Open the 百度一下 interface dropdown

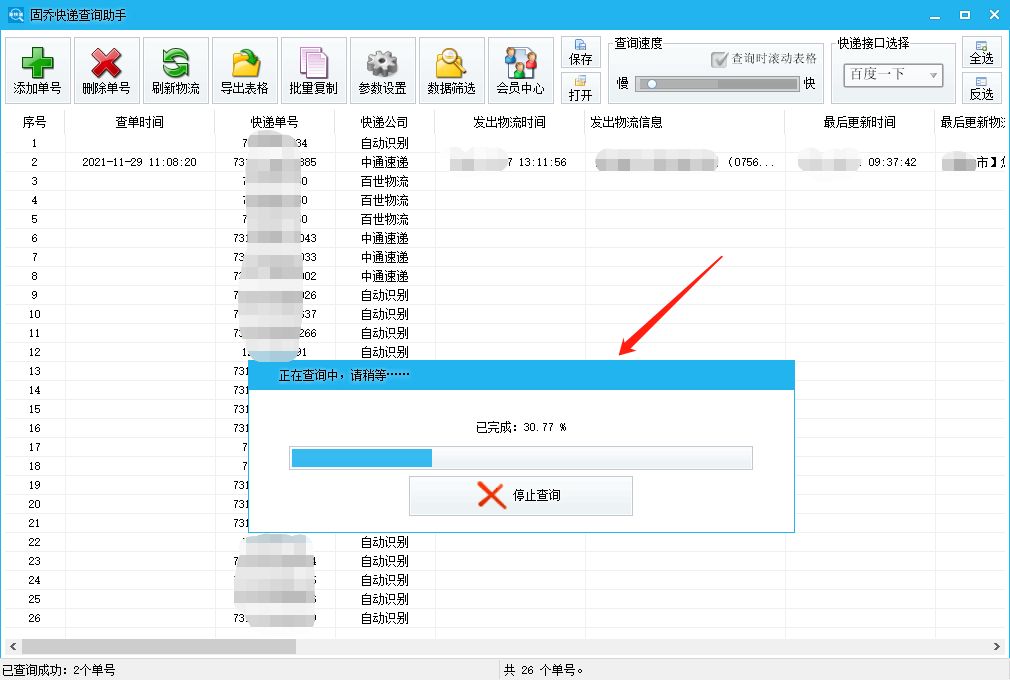click(893, 75)
